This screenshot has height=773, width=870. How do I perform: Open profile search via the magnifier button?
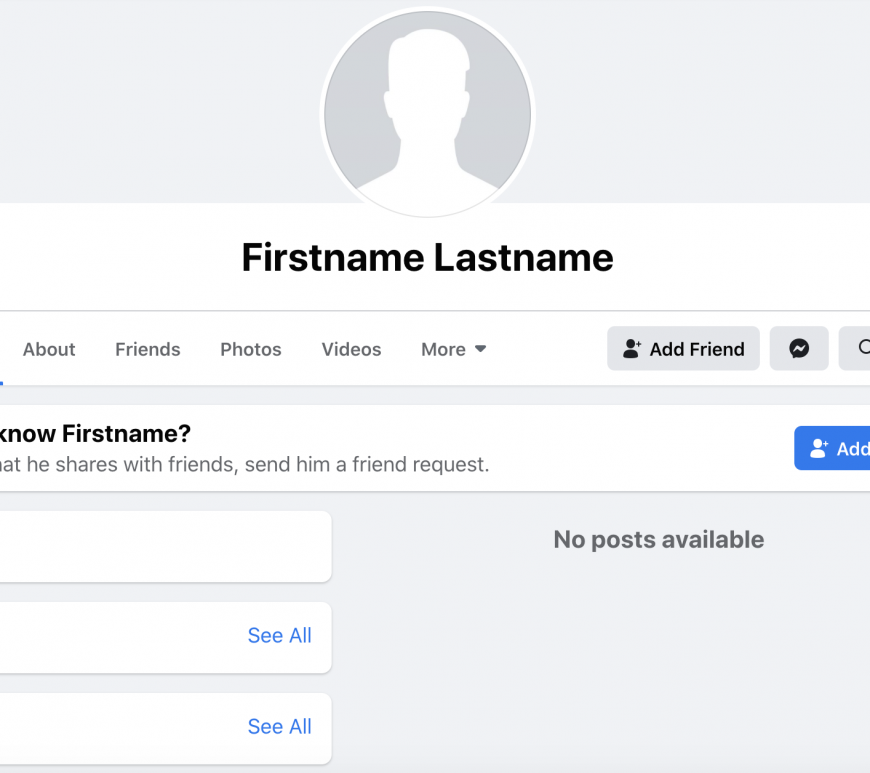(x=855, y=348)
